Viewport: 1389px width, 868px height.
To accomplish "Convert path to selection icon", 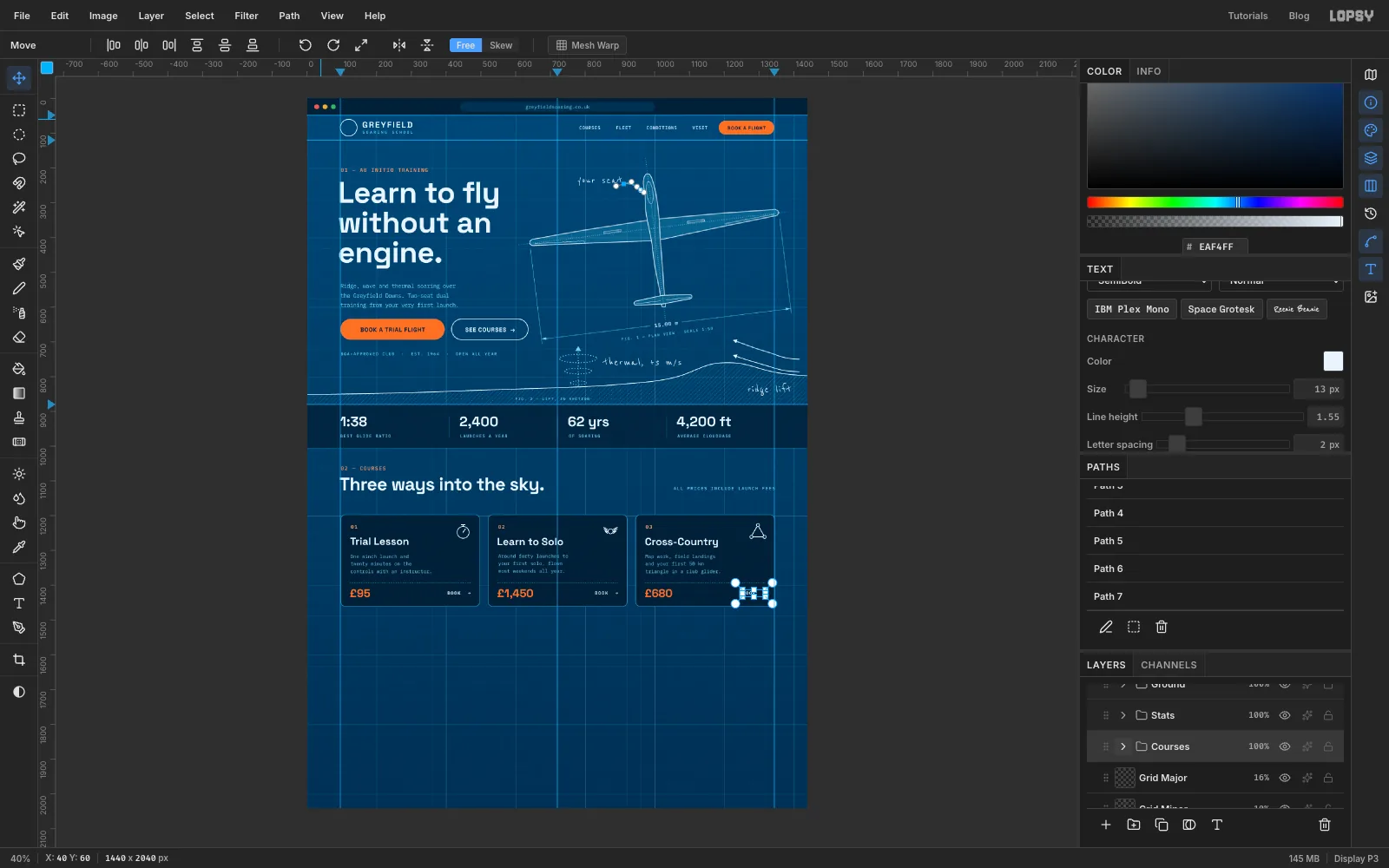I will coord(1134,627).
